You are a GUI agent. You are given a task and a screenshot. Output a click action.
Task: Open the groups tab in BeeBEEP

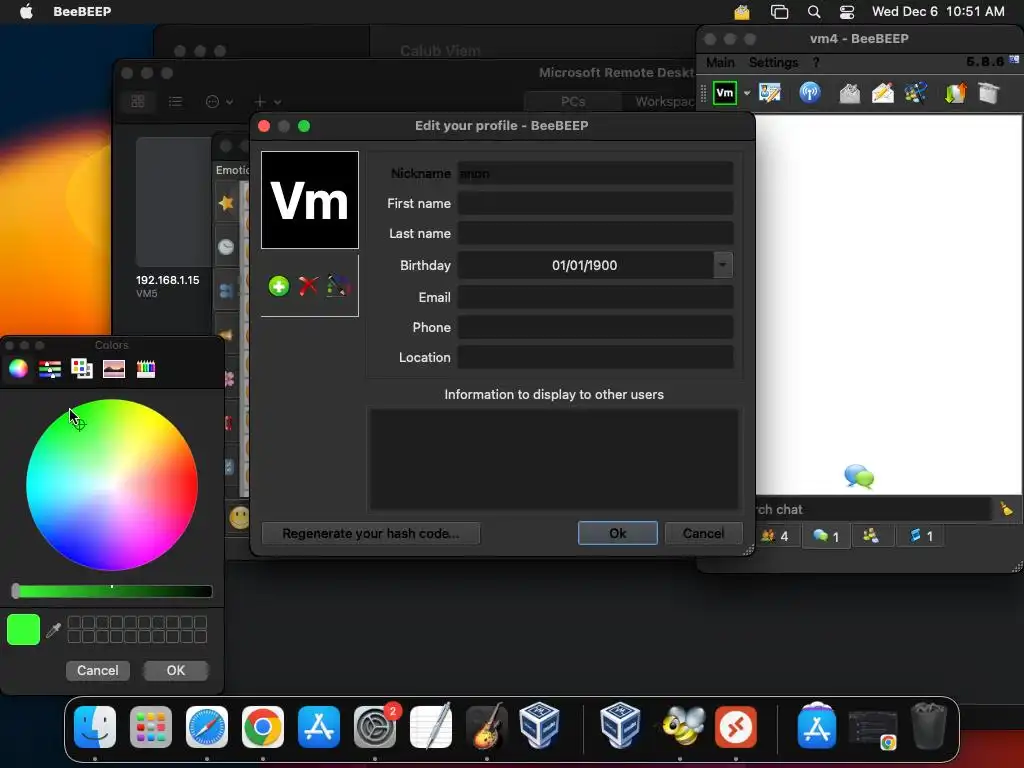[x=871, y=536]
